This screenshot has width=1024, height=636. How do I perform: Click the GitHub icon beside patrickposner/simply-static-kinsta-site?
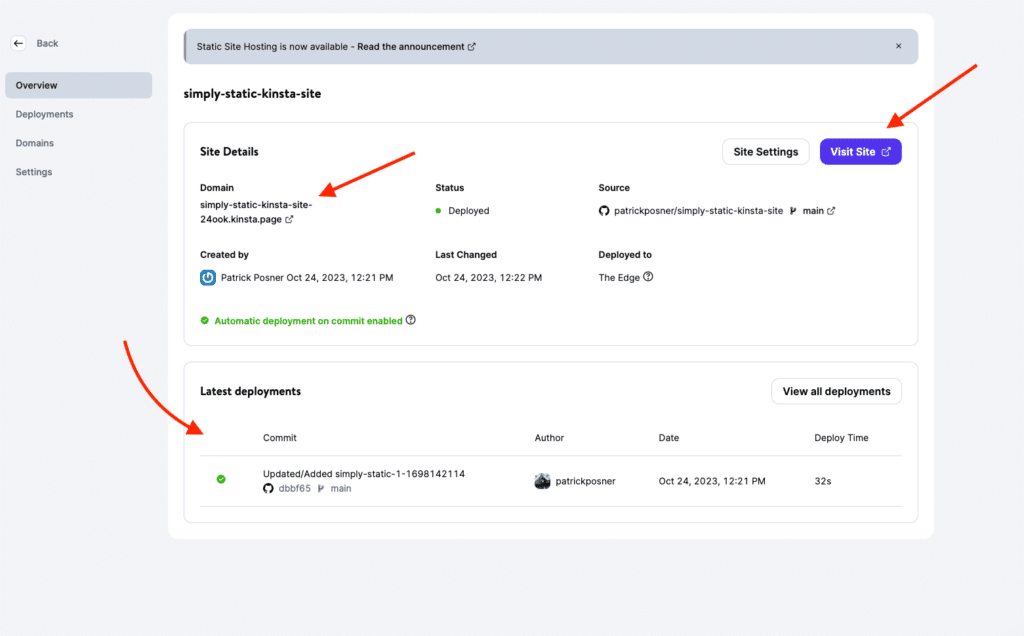pyautogui.click(x=604, y=211)
